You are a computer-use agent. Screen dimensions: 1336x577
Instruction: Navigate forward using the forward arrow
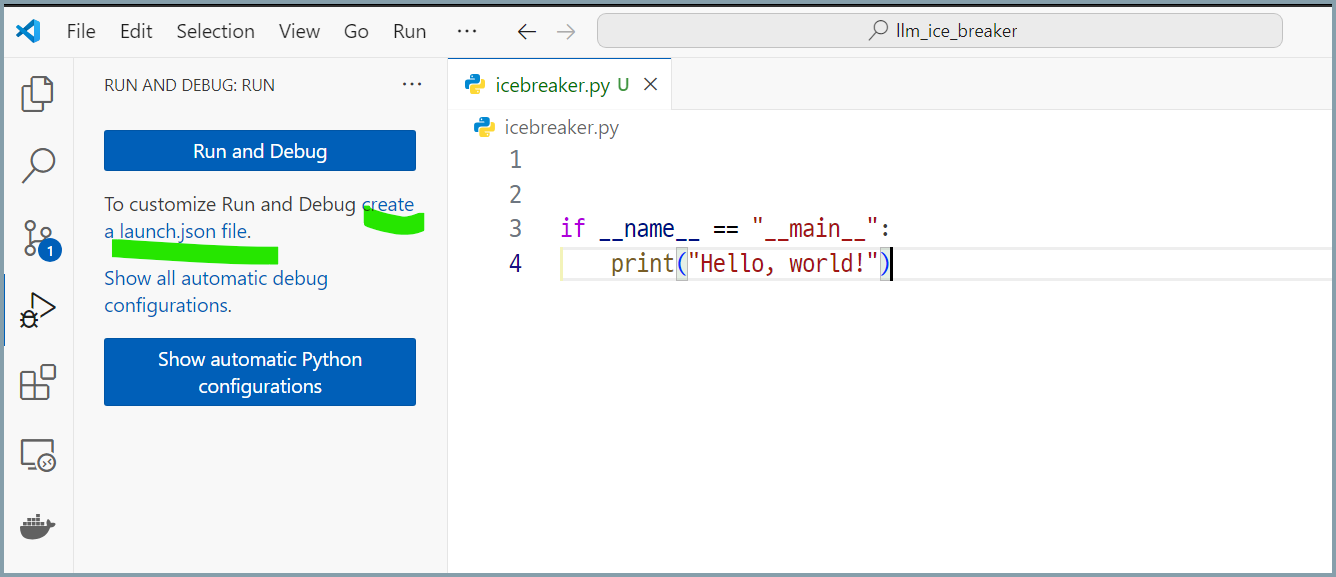coord(566,31)
